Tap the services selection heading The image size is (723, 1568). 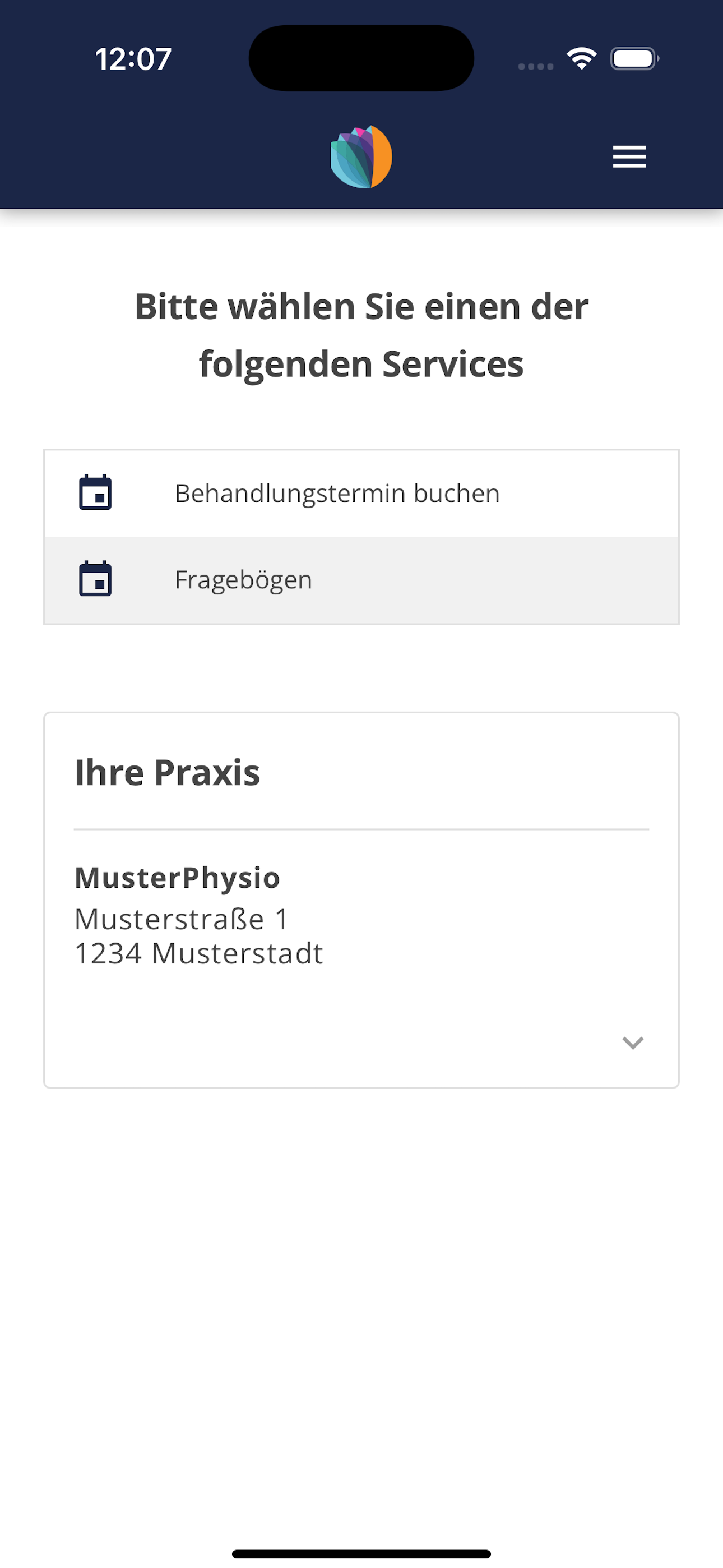click(x=361, y=335)
